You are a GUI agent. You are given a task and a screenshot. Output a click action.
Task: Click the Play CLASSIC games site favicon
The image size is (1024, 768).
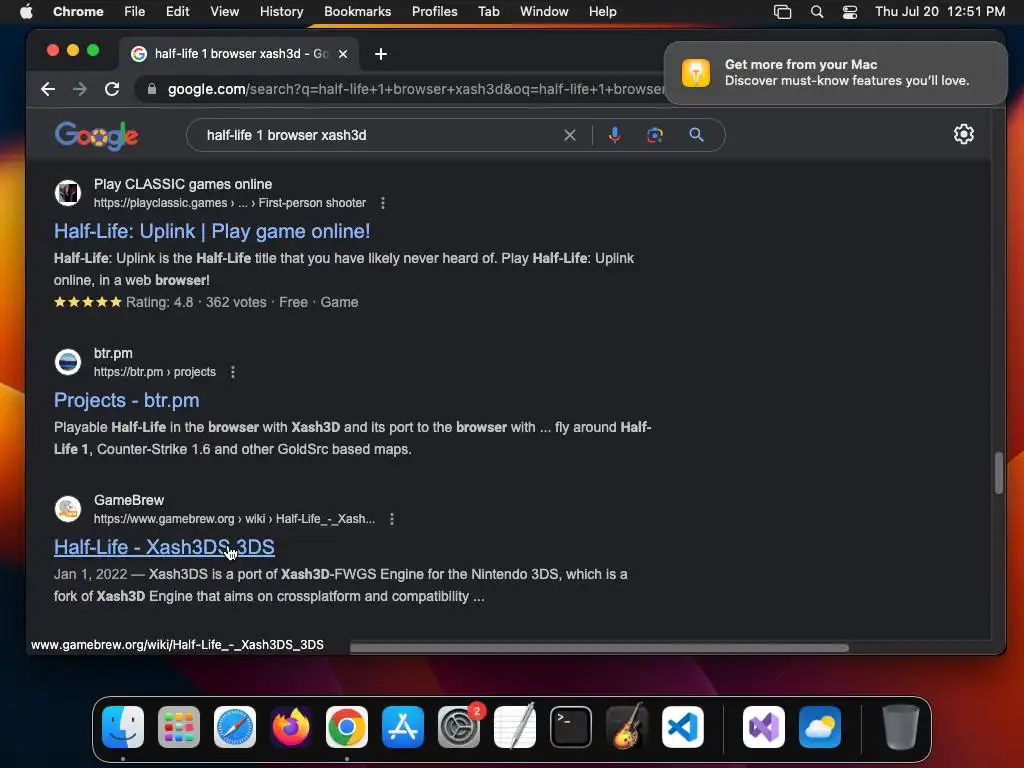coord(68,193)
